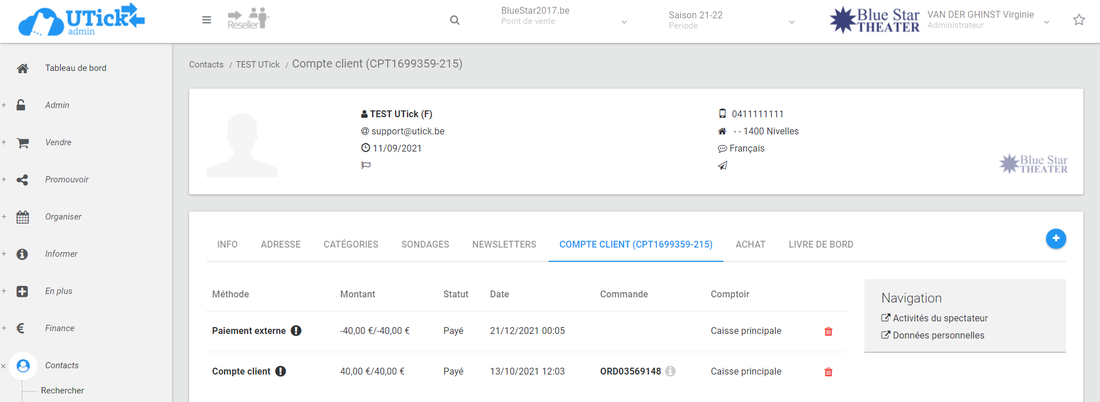Delete the Paiement externe row

[x=828, y=331]
